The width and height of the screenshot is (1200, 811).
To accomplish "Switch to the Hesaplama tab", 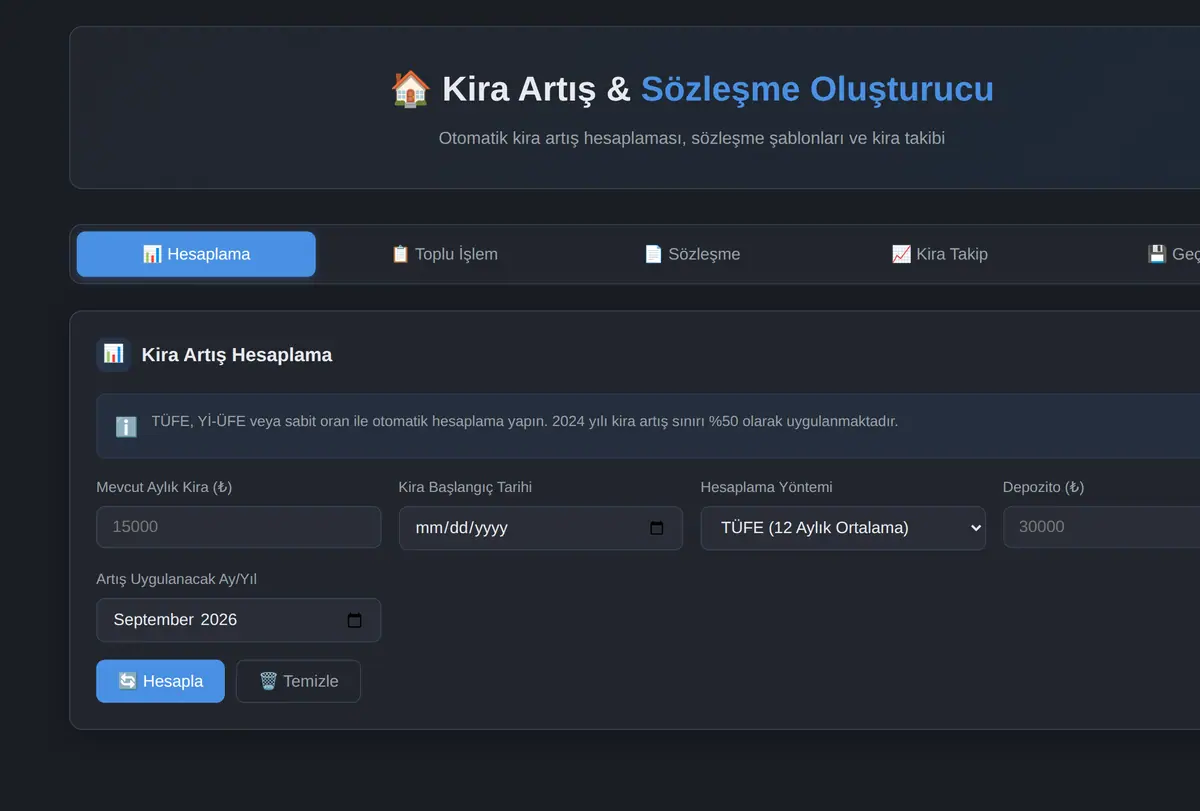I will (x=196, y=254).
